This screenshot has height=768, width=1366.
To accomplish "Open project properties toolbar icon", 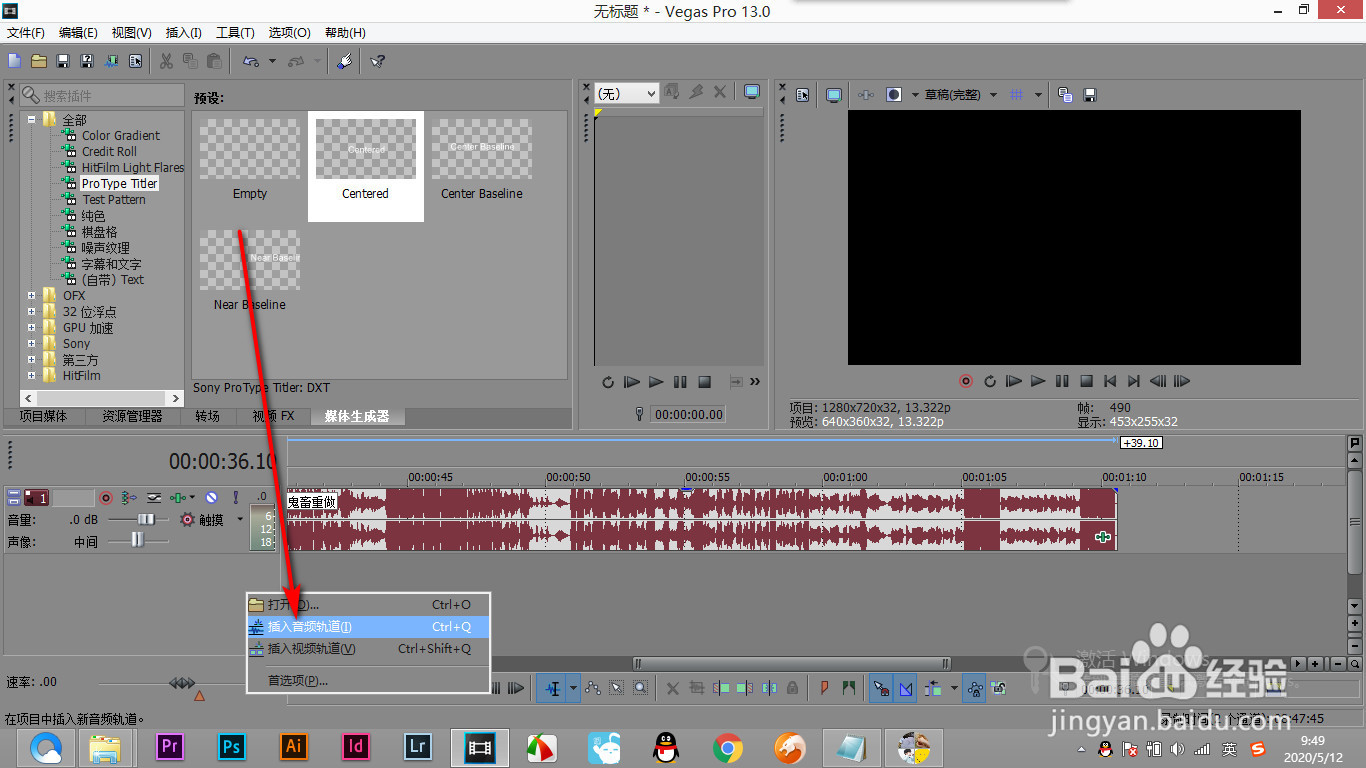I will click(135, 61).
